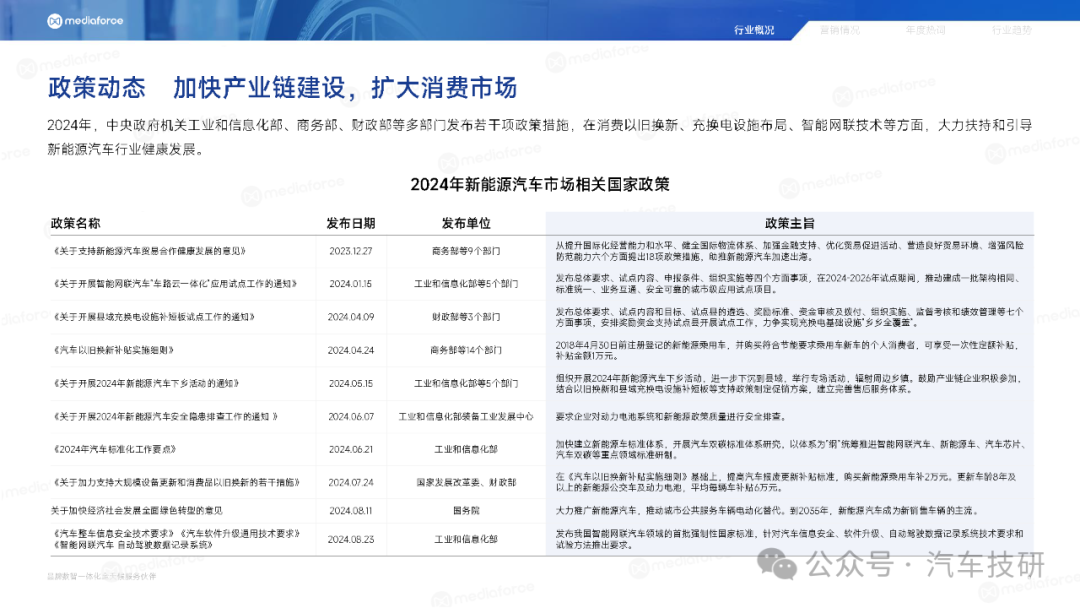Image resolution: width=1080 pixels, height=608 pixels.
Task: Click the intro paragraph beginning 2024年,中央政府机关
Action: pos(540,137)
